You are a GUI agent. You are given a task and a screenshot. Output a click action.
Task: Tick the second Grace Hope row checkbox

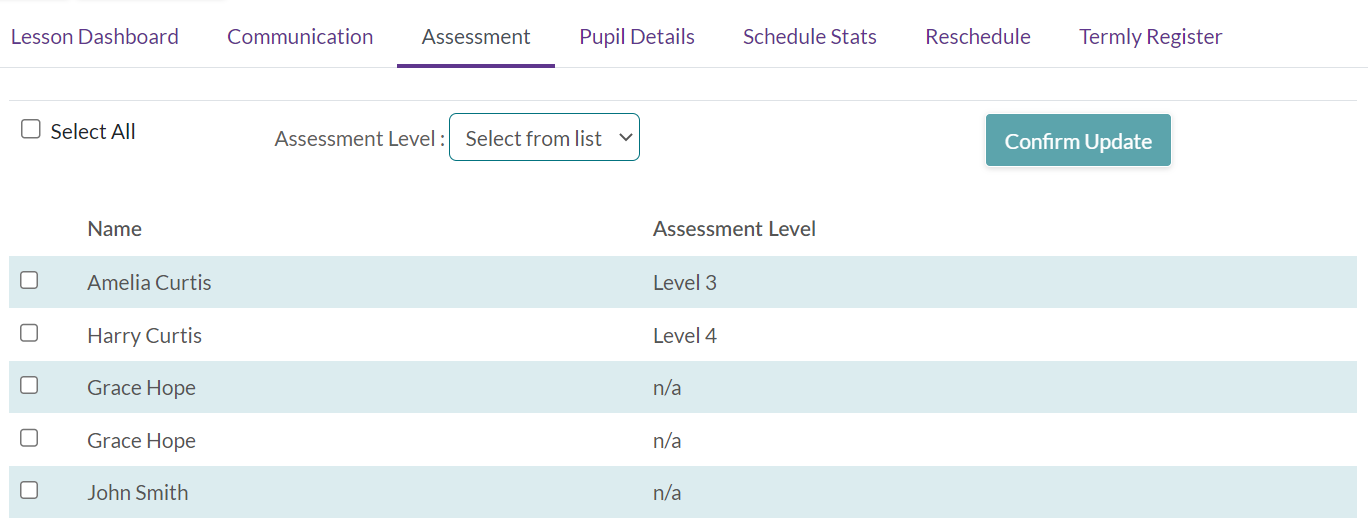(x=29, y=438)
